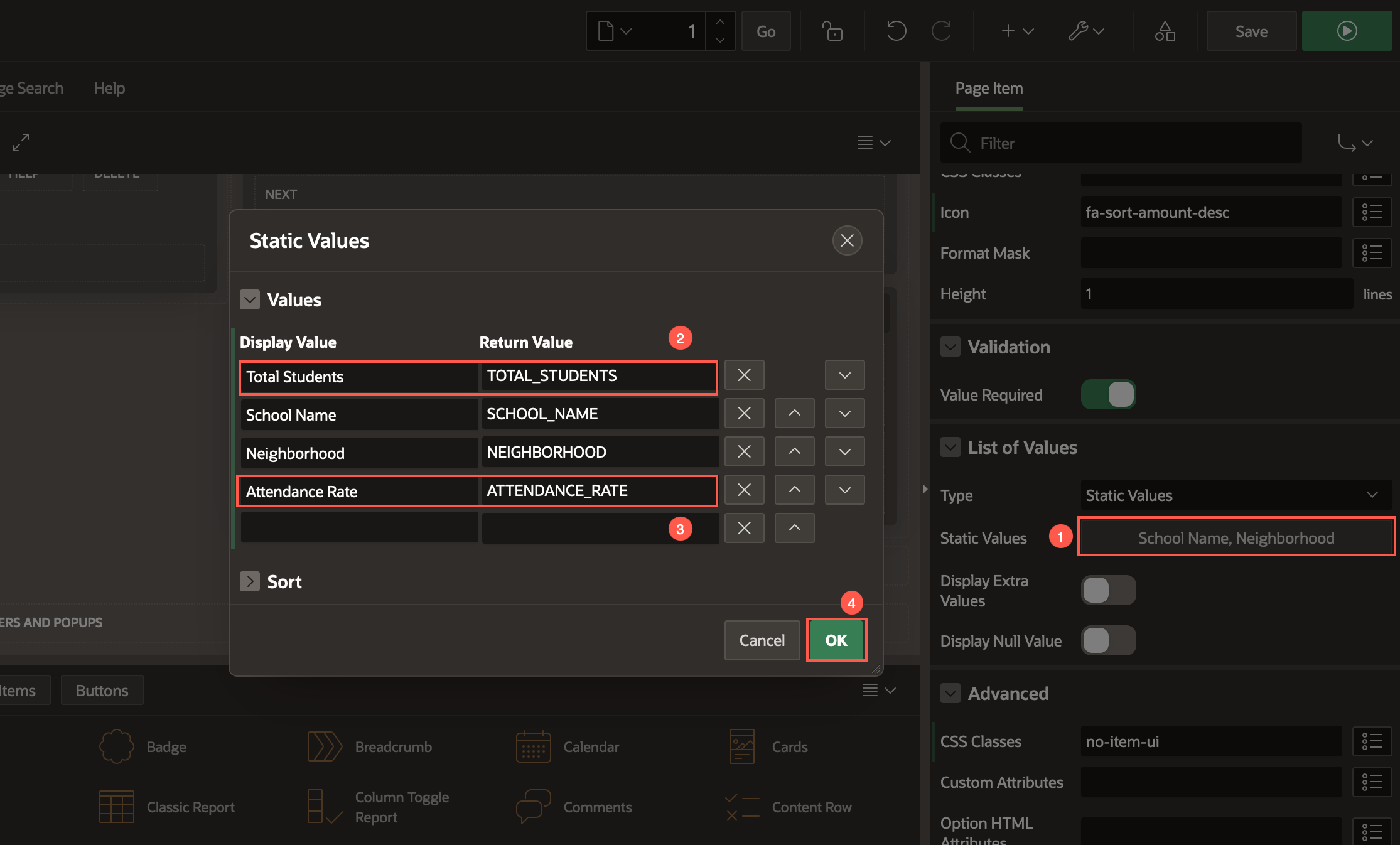Open pick list for Advanced CSS Classes

1372,741
